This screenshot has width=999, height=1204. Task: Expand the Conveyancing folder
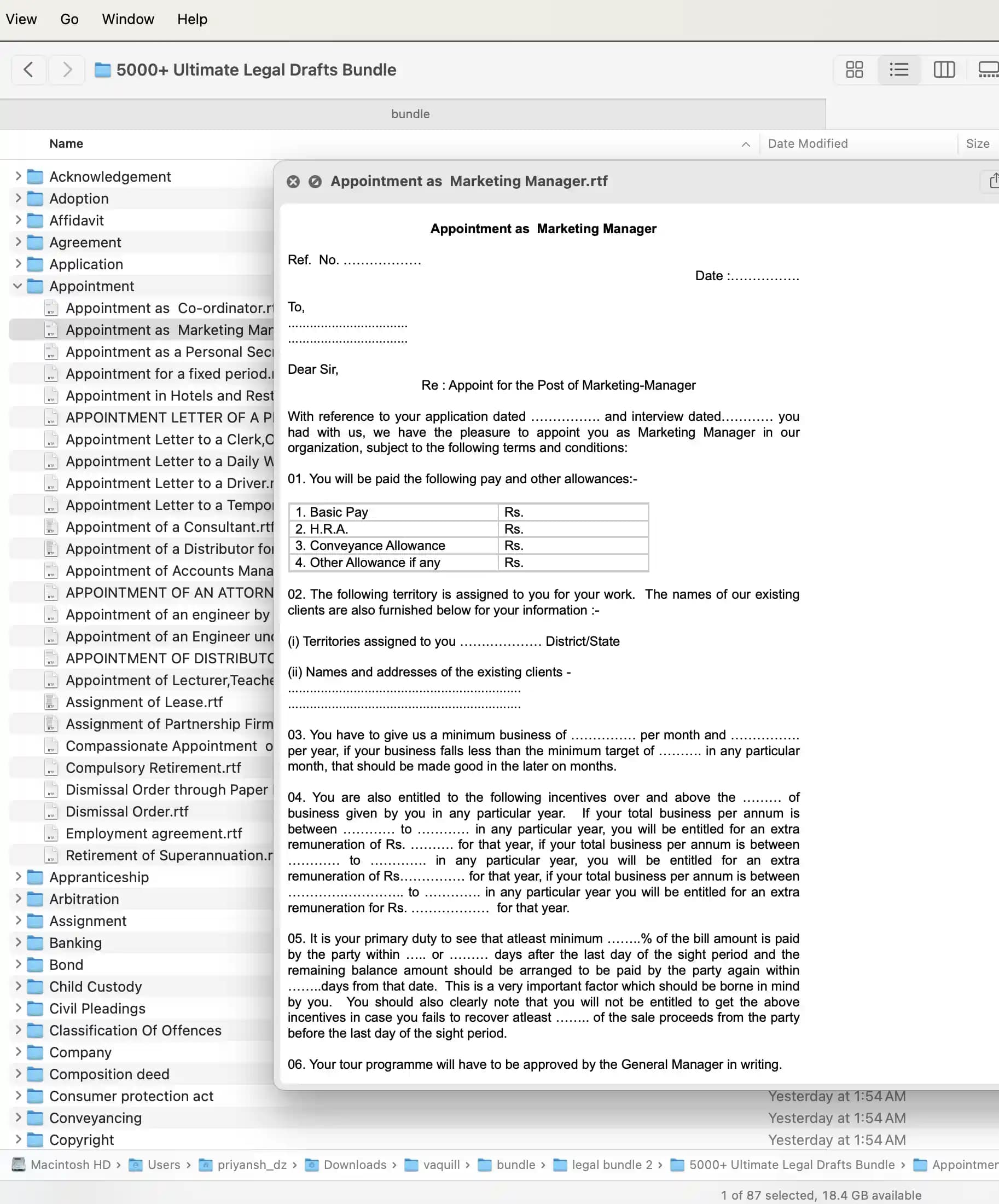[x=18, y=1118]
